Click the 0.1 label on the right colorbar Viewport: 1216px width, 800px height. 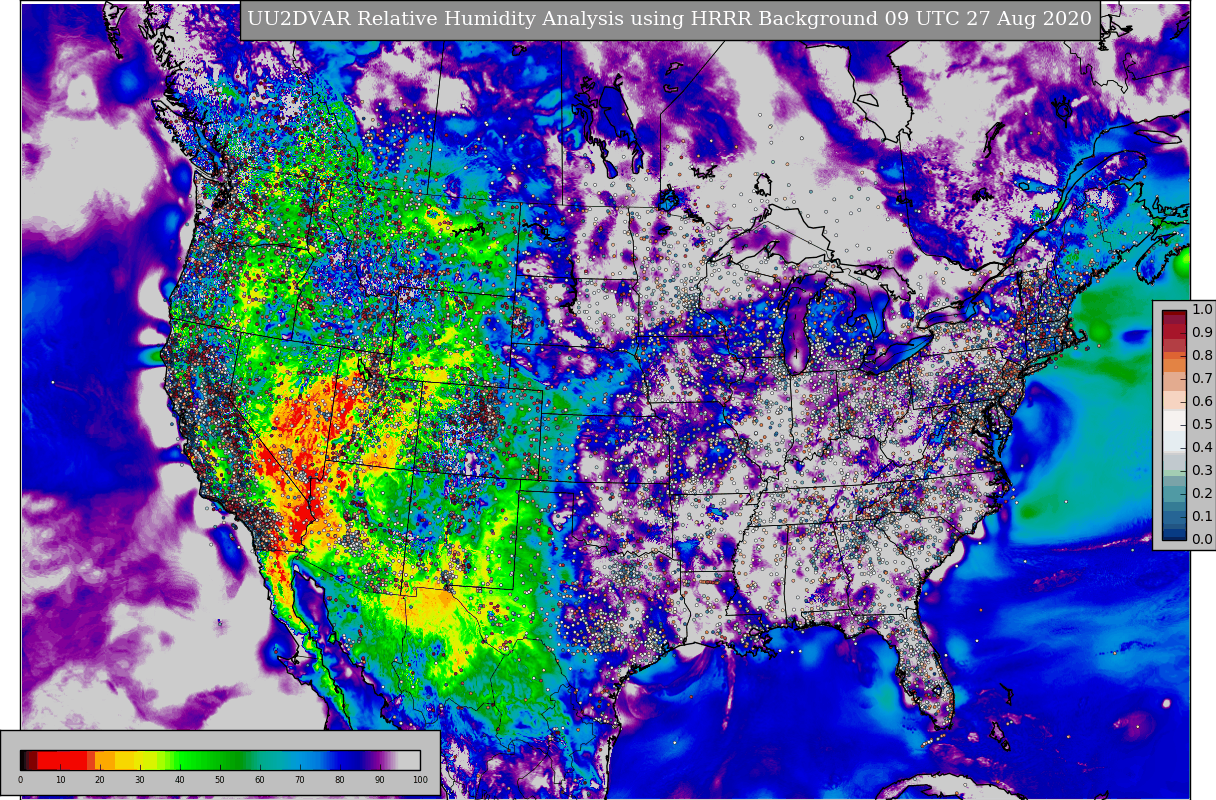[1202, 516]
